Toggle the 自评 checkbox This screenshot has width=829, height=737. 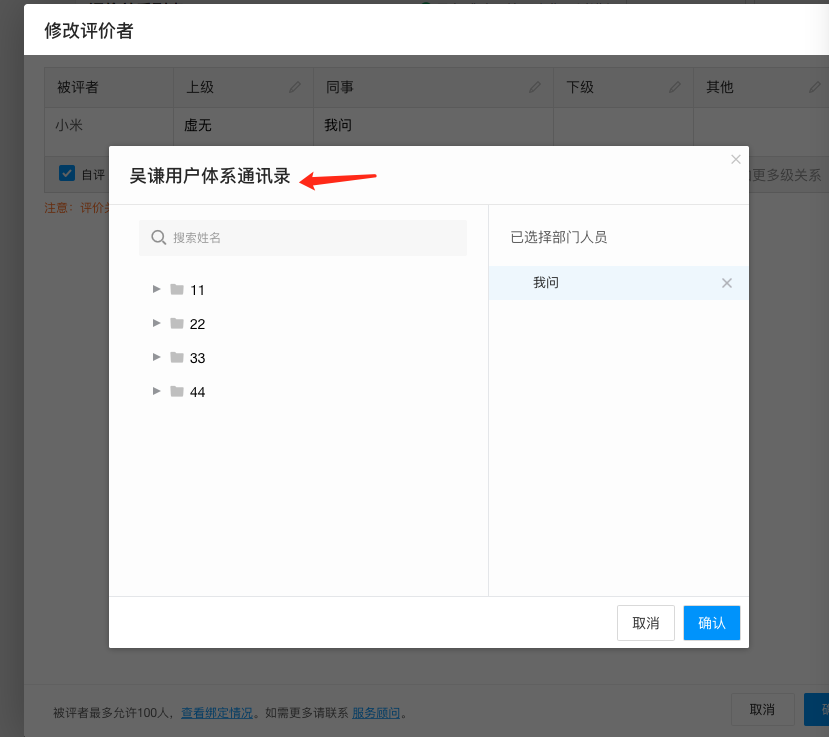pos(67,173)
